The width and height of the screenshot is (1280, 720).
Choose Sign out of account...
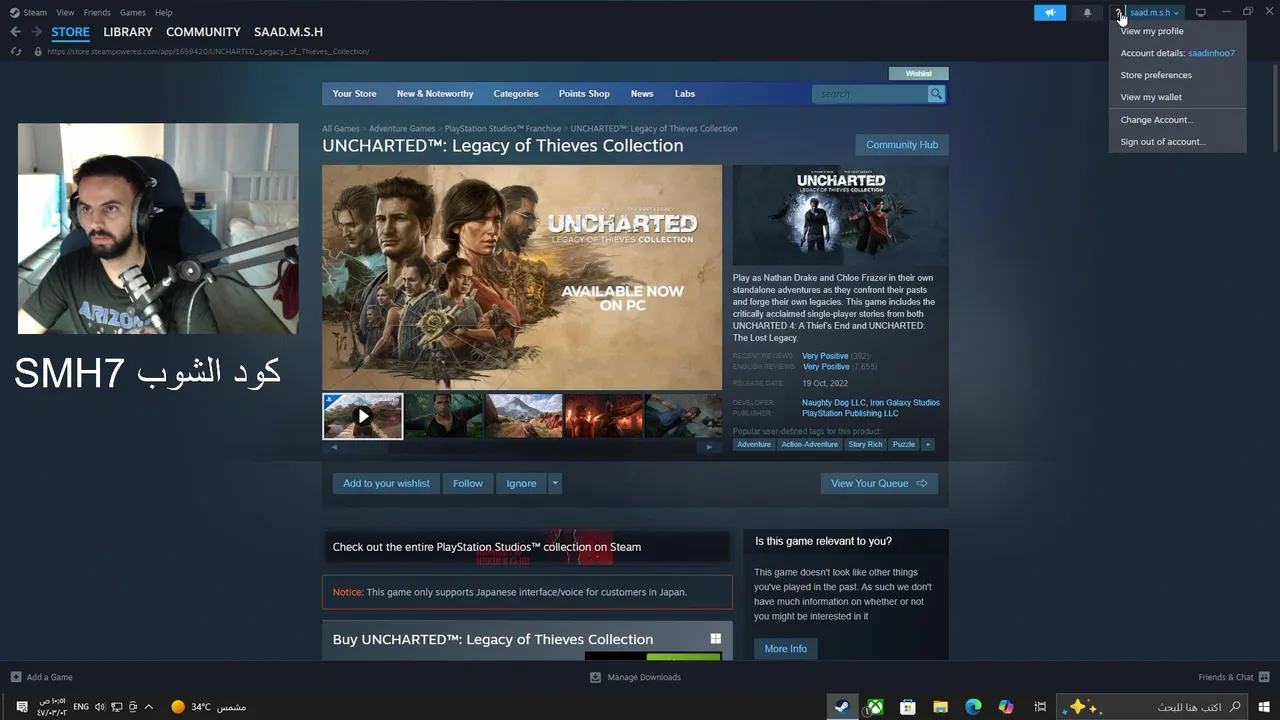(1178, 142)
